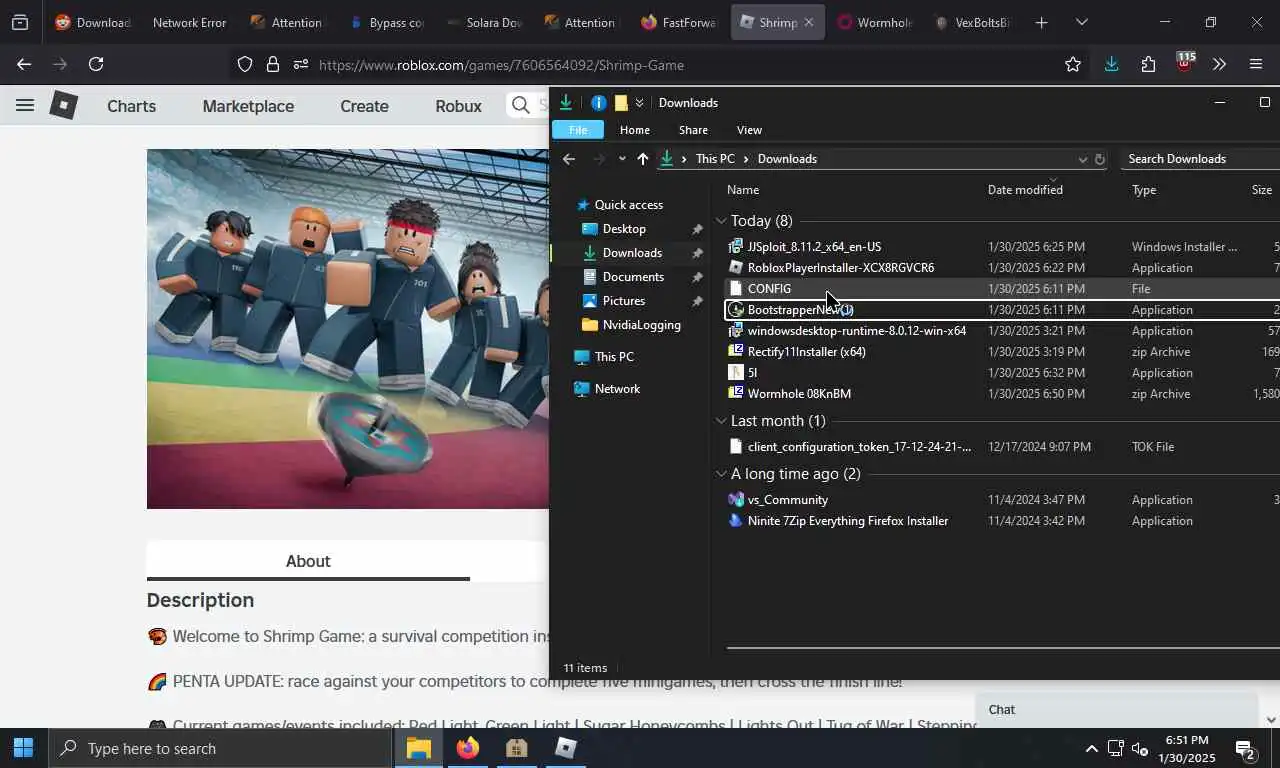
Task: Click the Firefox back arrow button
Action: click(x=24, y=64)
